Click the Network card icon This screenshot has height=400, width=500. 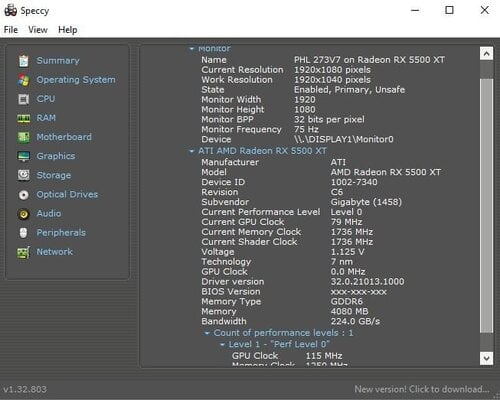click(x=23, y=252)
